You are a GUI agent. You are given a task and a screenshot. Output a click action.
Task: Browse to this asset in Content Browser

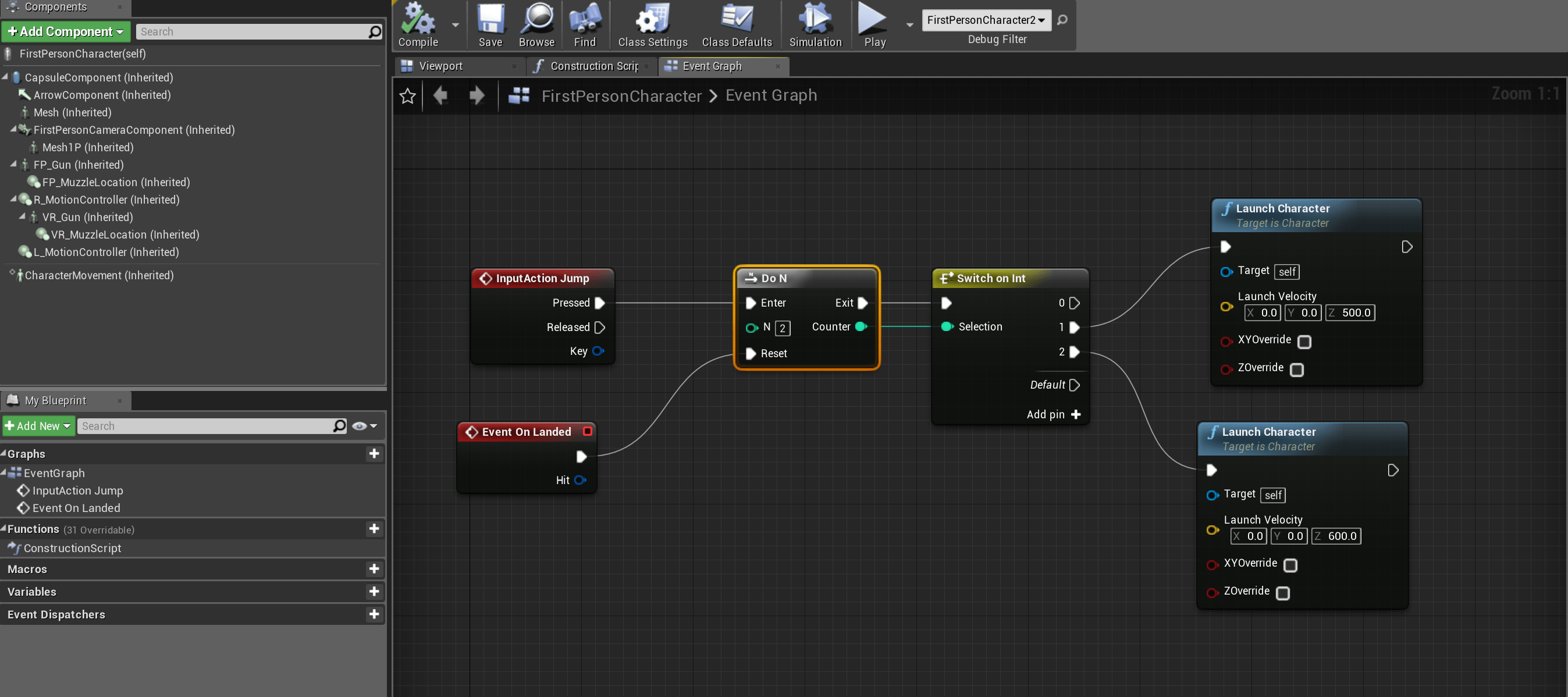click(x=536, y=24)
